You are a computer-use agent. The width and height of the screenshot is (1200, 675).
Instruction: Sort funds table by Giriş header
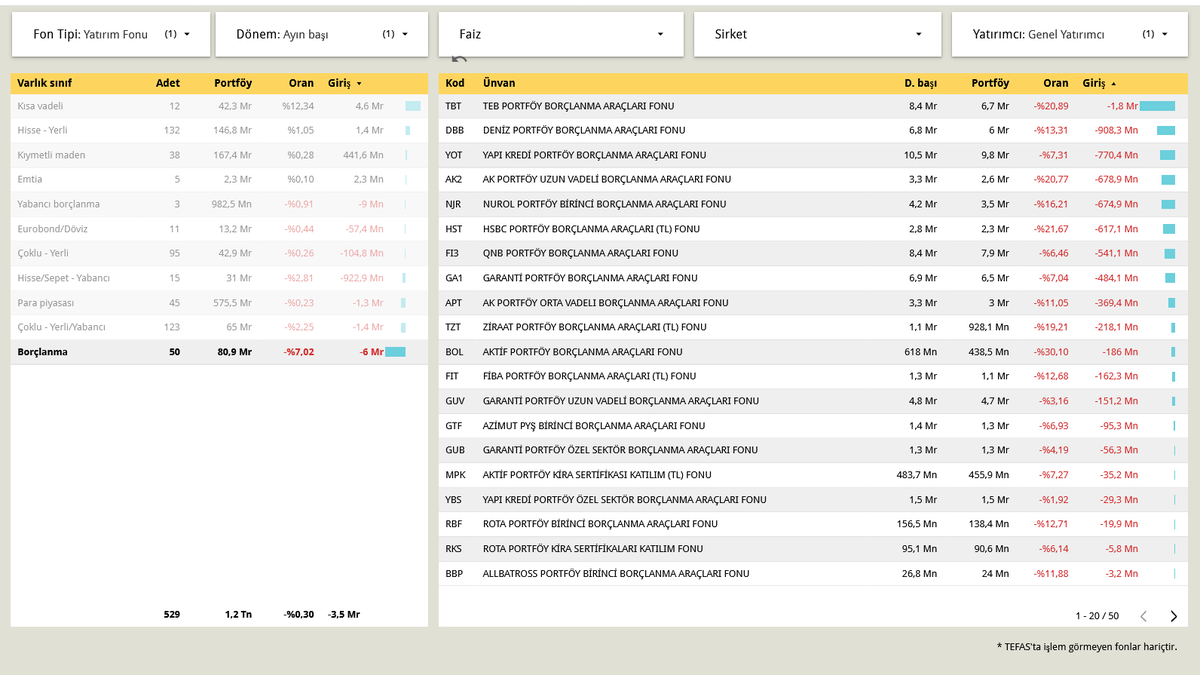pyautogui.click(x=1100, y=83)
